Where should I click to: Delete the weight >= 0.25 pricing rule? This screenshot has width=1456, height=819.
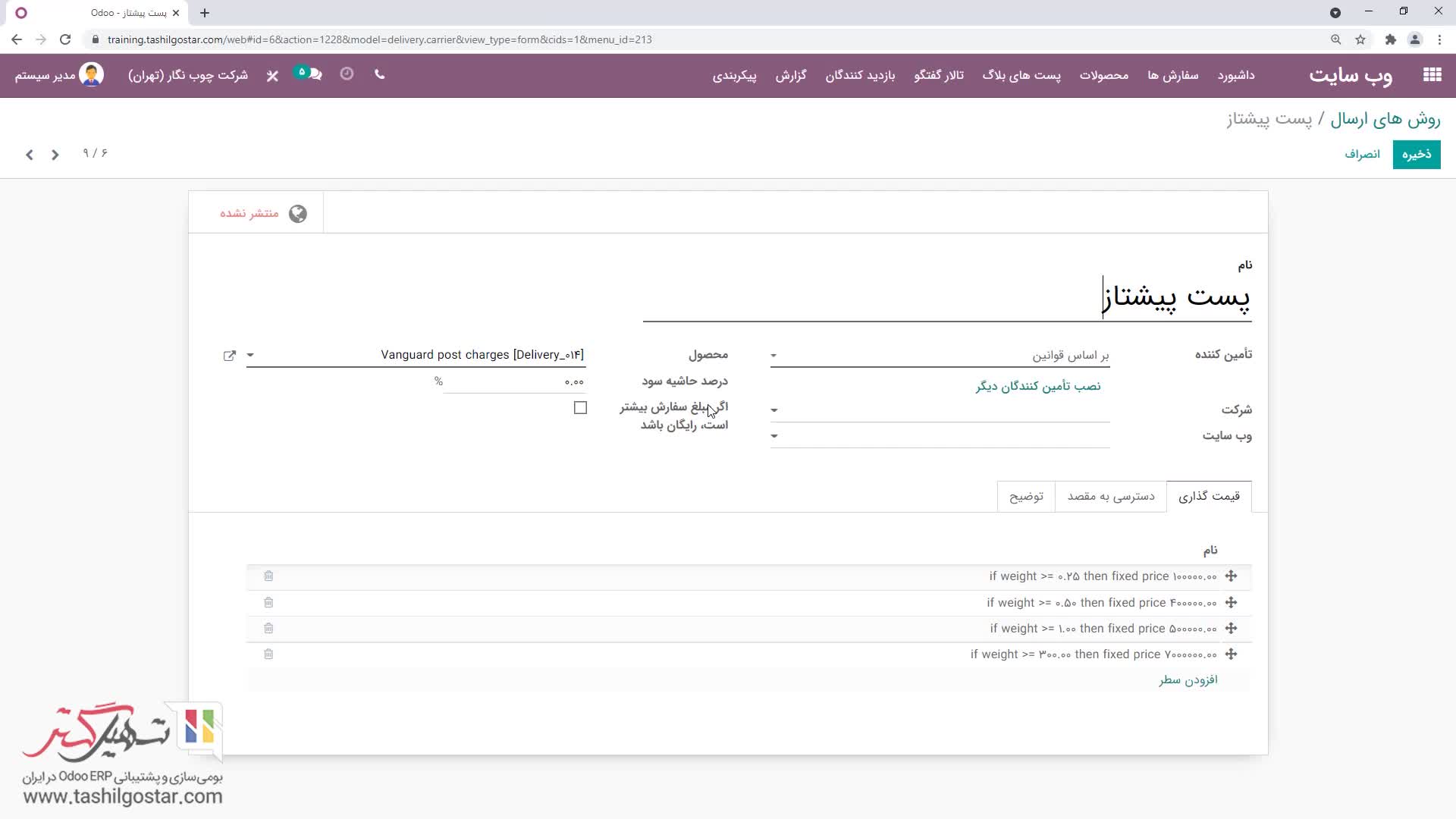click(x=268, y=576)
